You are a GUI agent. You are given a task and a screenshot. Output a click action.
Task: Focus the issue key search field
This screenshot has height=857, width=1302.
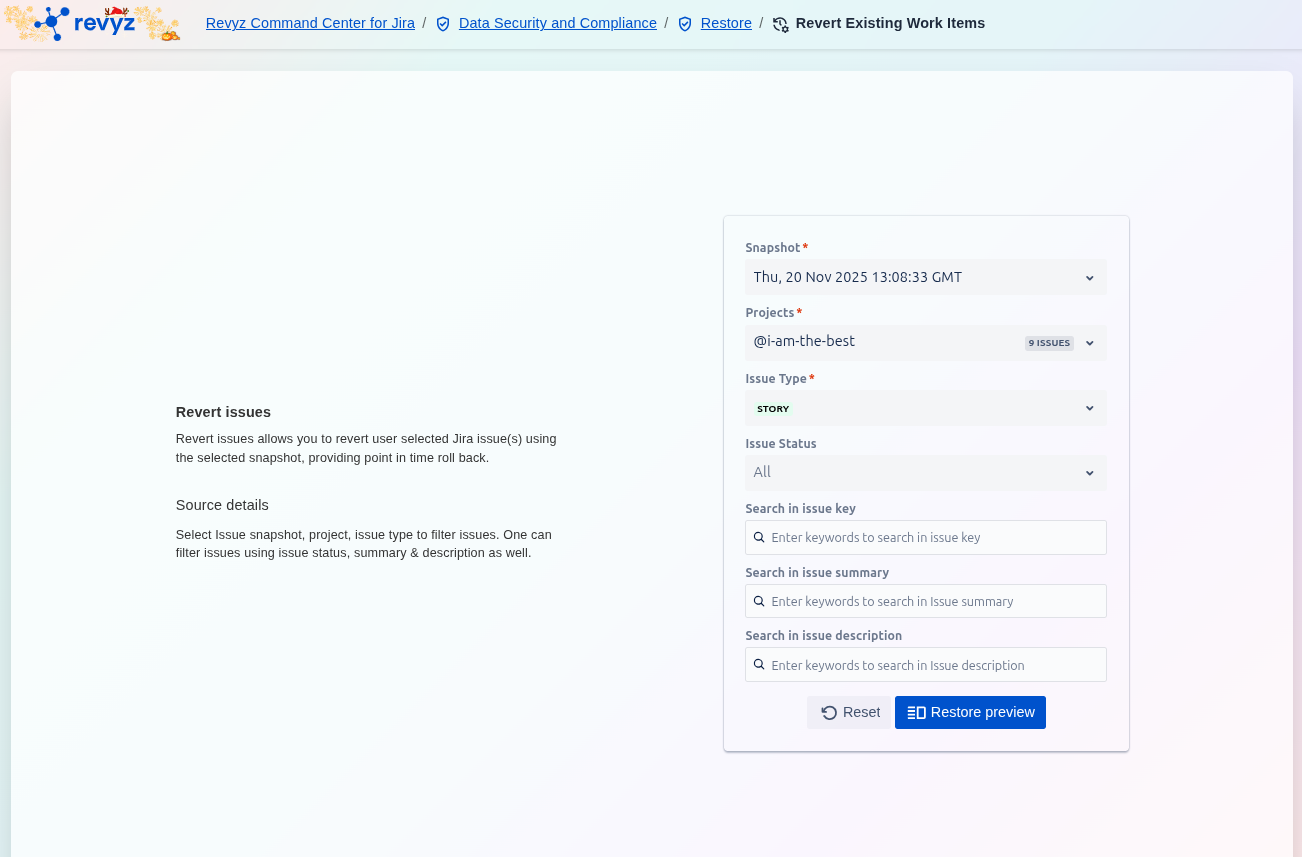click(x=935, y=537)
